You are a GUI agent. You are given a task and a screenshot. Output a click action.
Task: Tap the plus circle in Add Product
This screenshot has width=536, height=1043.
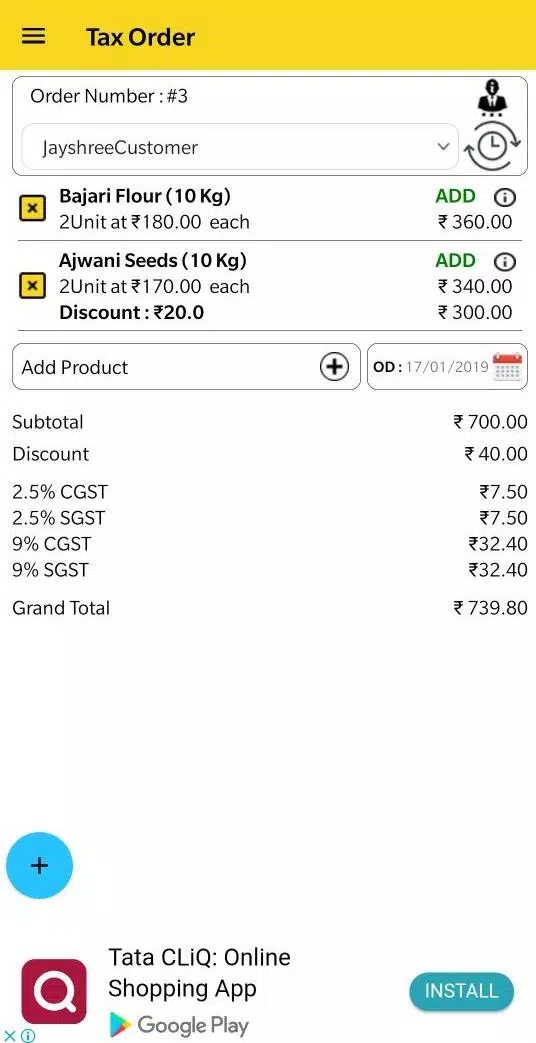[334, 367]
